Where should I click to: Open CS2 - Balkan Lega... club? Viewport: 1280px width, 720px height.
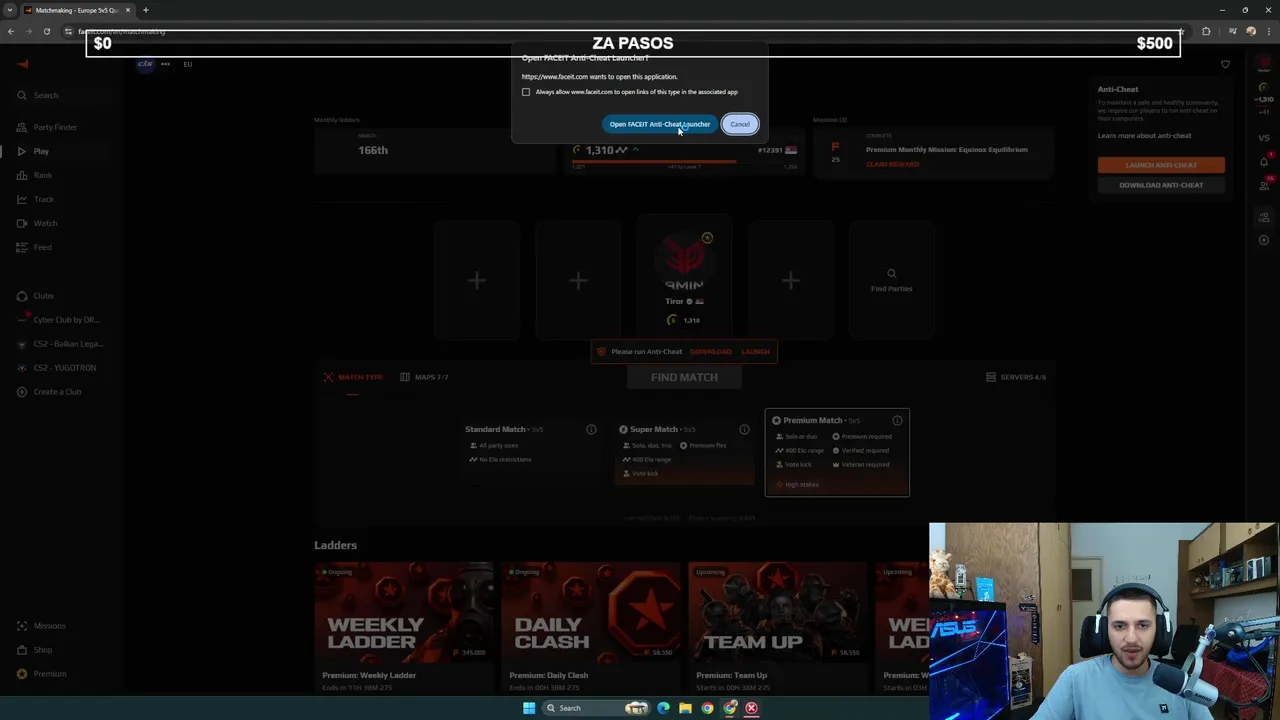click(x=60, y=344)
